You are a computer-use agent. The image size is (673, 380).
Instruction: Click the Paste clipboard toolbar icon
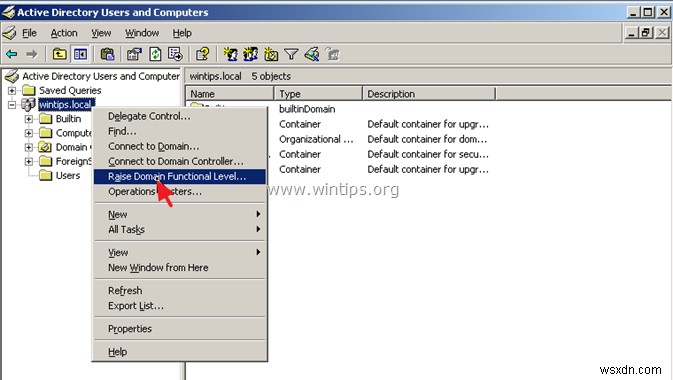(x=107, y=54)
